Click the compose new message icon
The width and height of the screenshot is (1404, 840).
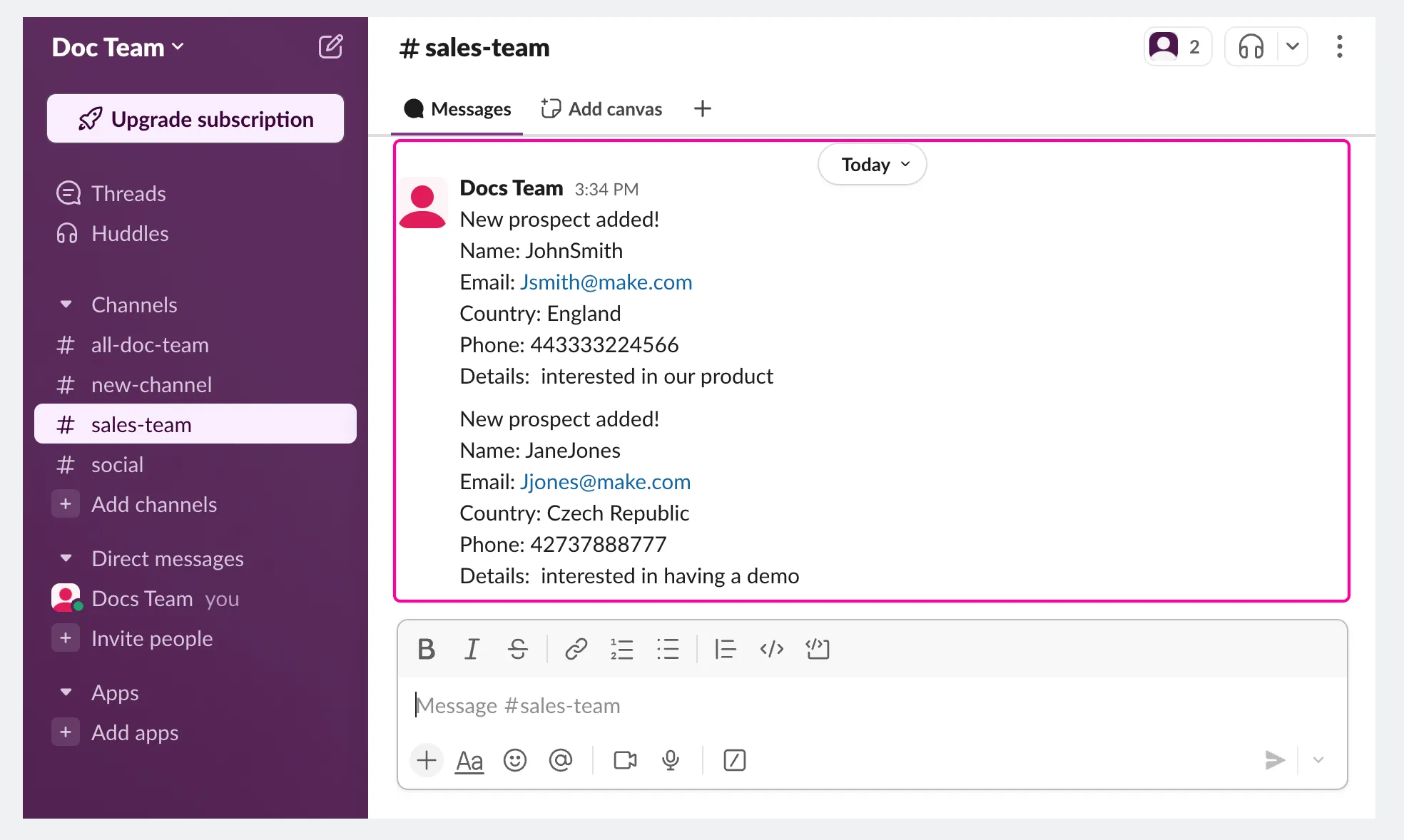pos(330,47)
